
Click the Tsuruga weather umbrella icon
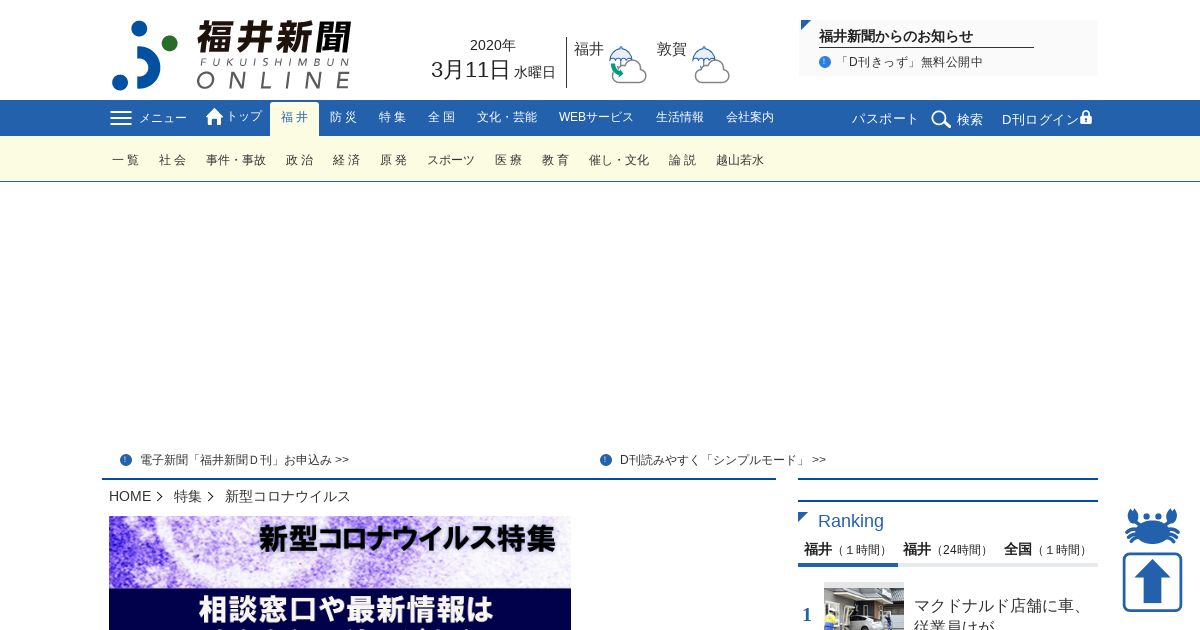(710, 65)
